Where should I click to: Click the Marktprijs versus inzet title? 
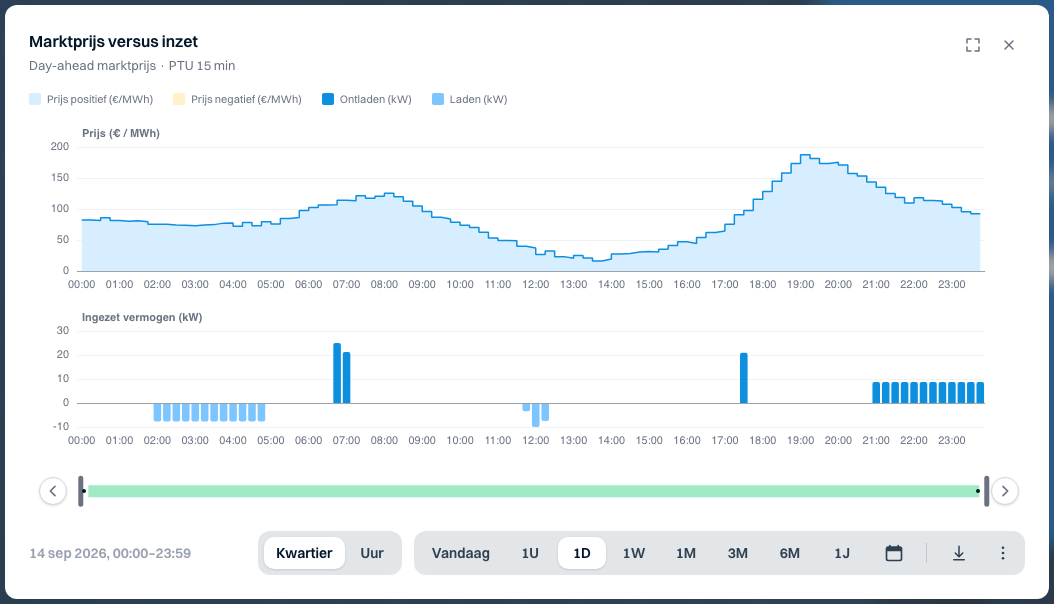point(114,42)
